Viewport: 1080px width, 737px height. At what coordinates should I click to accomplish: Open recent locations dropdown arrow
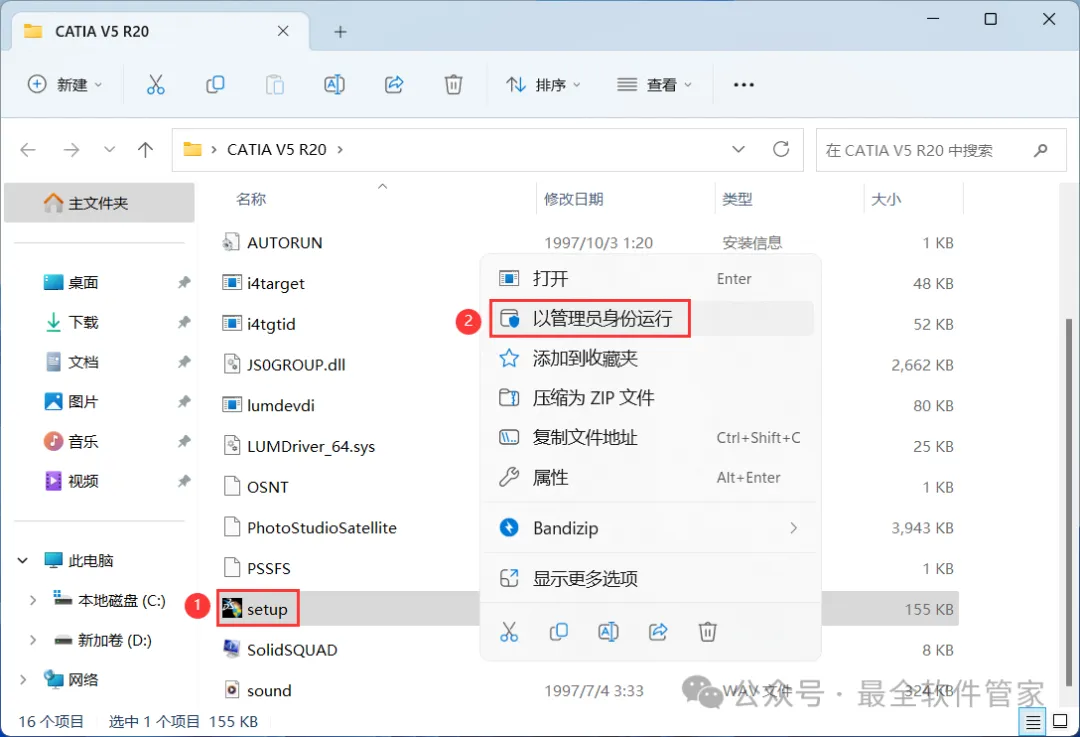109,149
